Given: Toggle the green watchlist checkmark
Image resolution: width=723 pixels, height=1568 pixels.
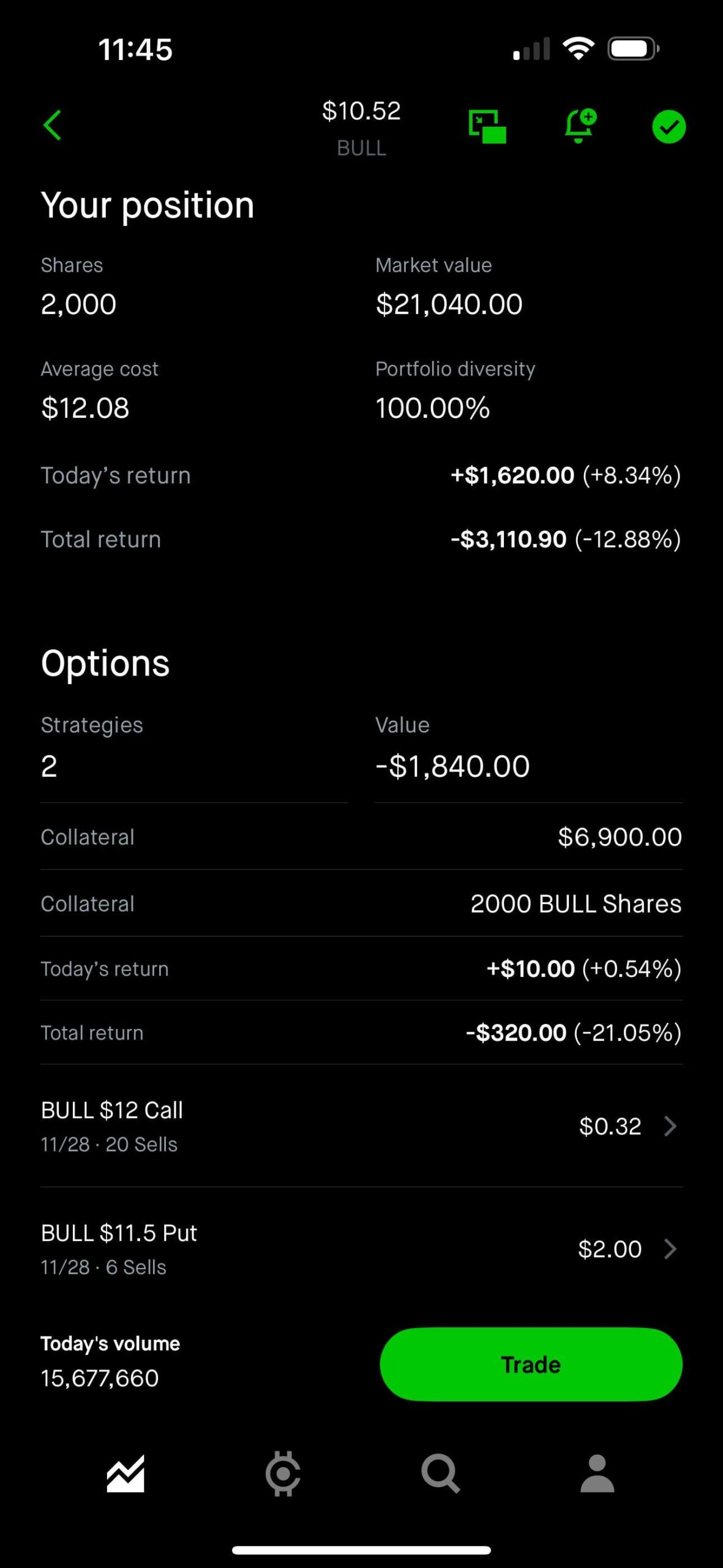Looking at the screenshot, I should tap(669, 127).
